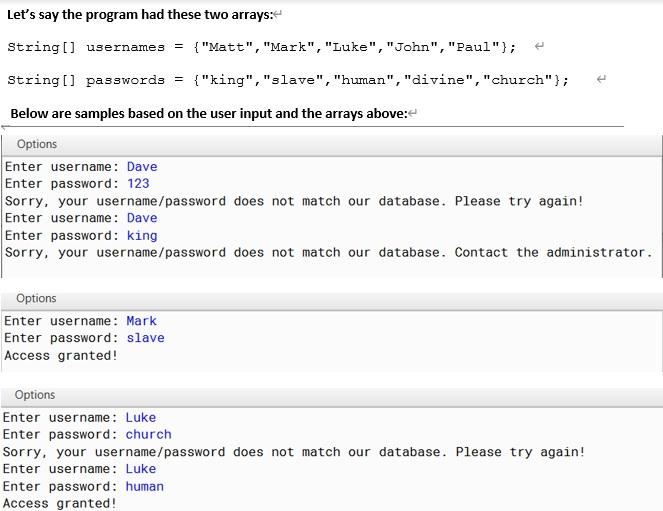Click the "king" password entry
Image resolution: width=663 pixels, height=511 pixels.
click(142, 235)
